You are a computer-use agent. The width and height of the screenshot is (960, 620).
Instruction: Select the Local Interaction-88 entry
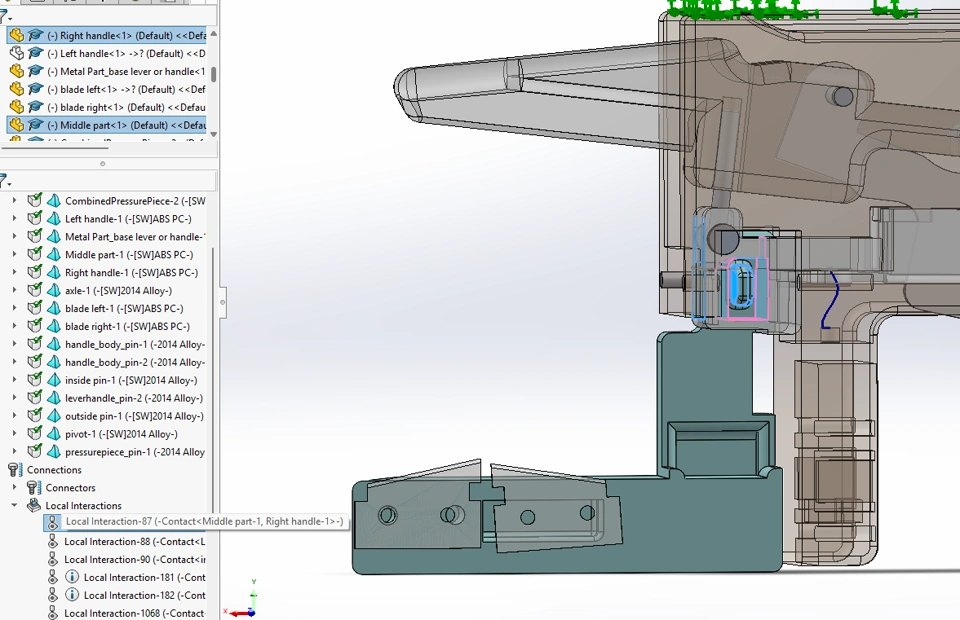pos(135,542)
